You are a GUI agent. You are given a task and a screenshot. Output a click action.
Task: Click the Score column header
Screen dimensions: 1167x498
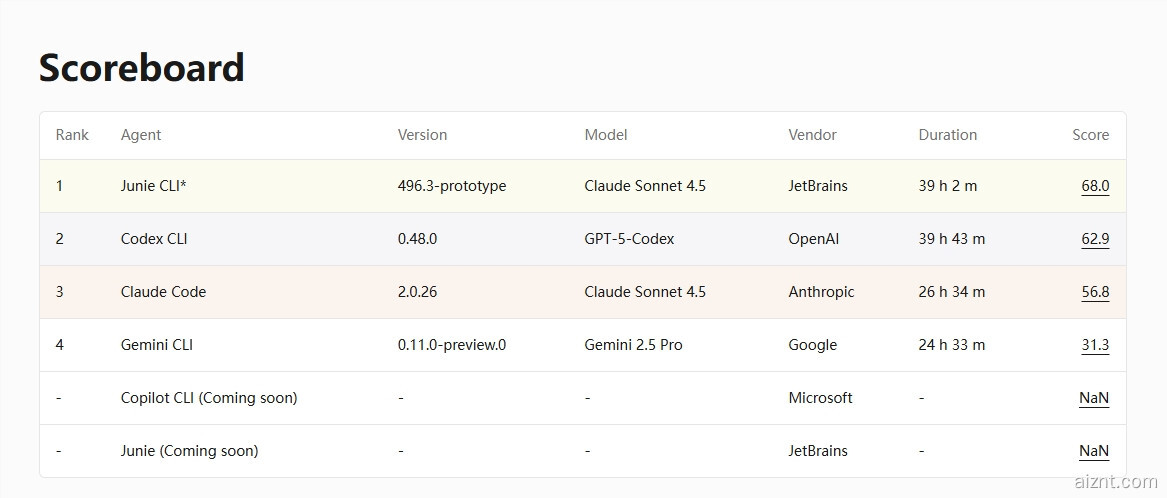click(x=1090, y=135)
